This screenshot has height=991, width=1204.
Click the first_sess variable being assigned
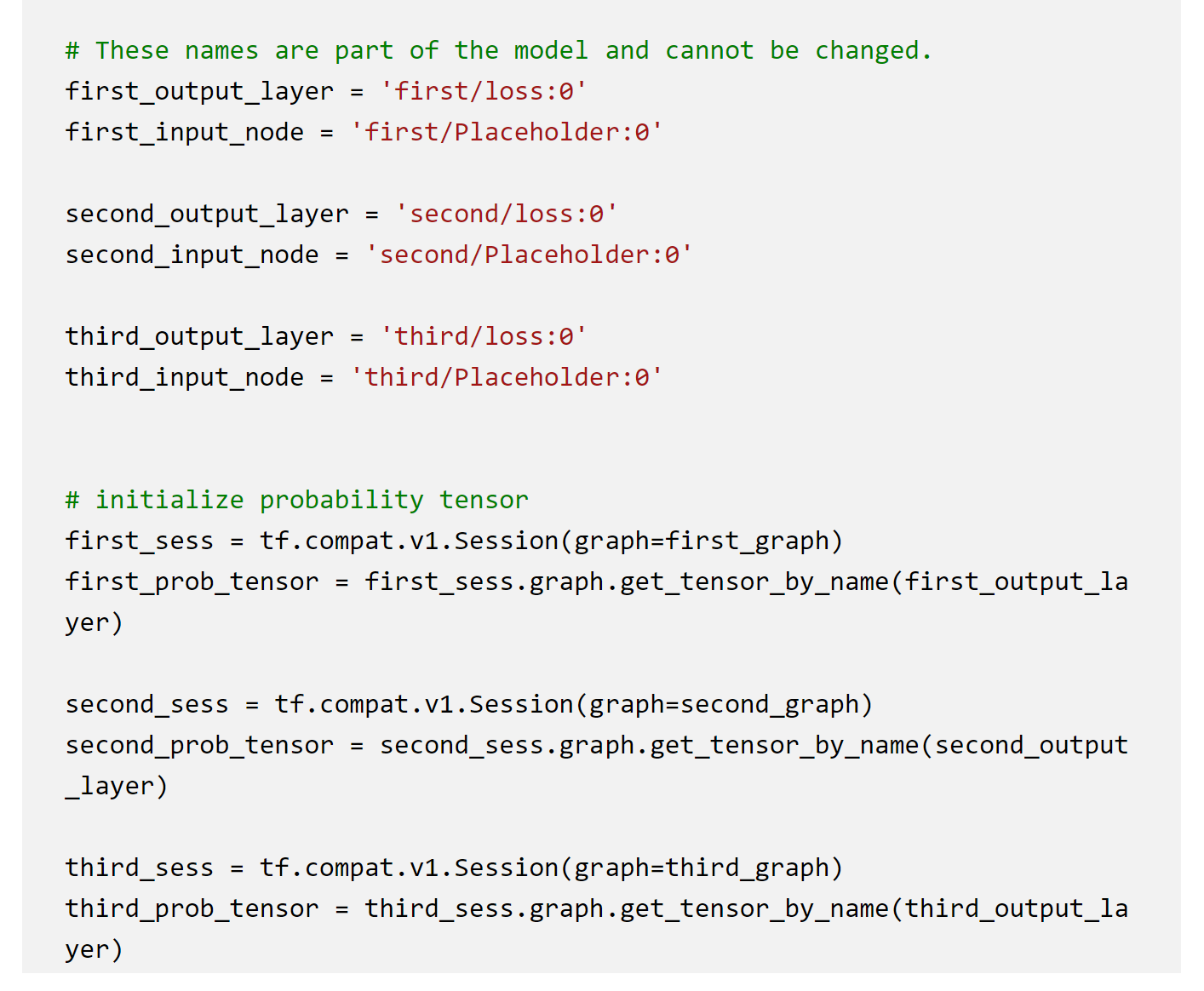click(x=140, y=541)
